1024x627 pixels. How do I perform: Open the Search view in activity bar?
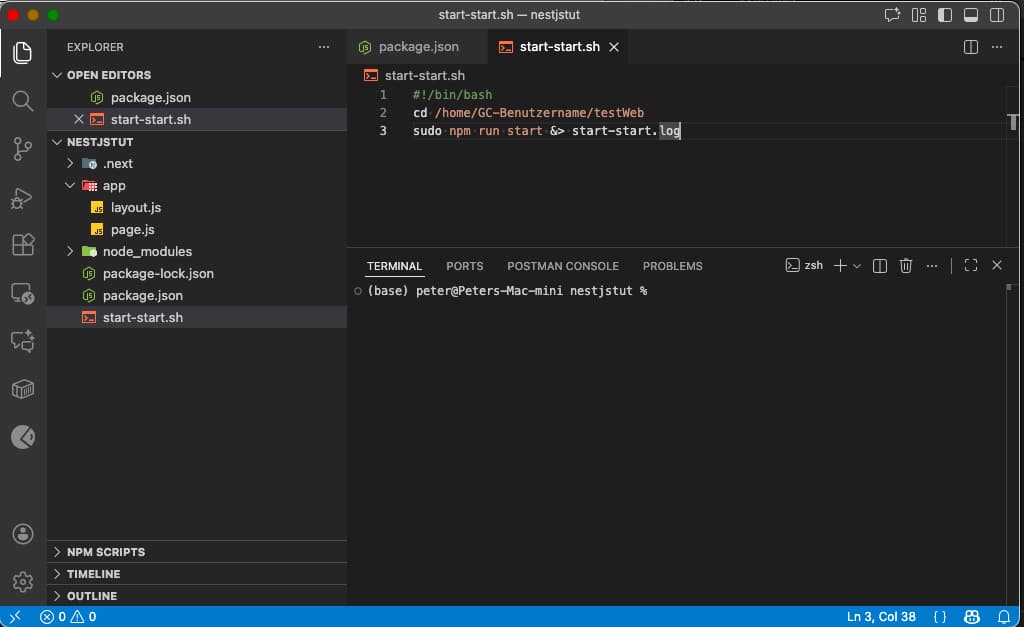22,101
